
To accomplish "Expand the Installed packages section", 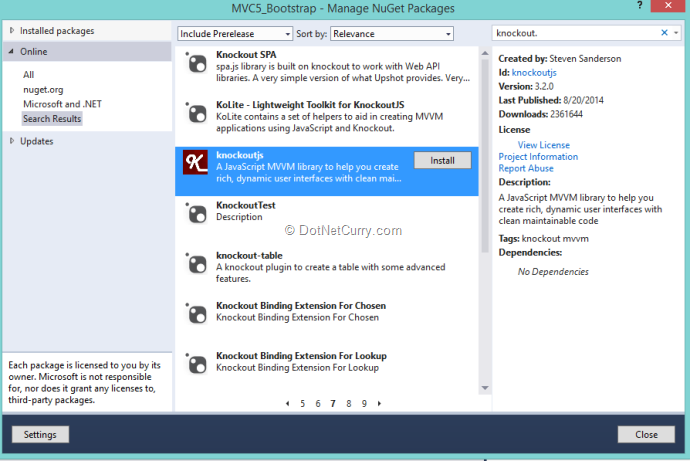I will pyautogui.click(x=12, y=30).
